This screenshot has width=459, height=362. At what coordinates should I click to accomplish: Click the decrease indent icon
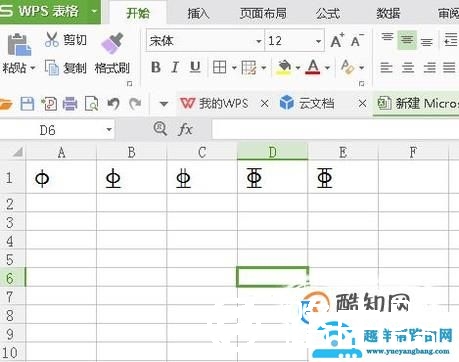tap(451, 40)
